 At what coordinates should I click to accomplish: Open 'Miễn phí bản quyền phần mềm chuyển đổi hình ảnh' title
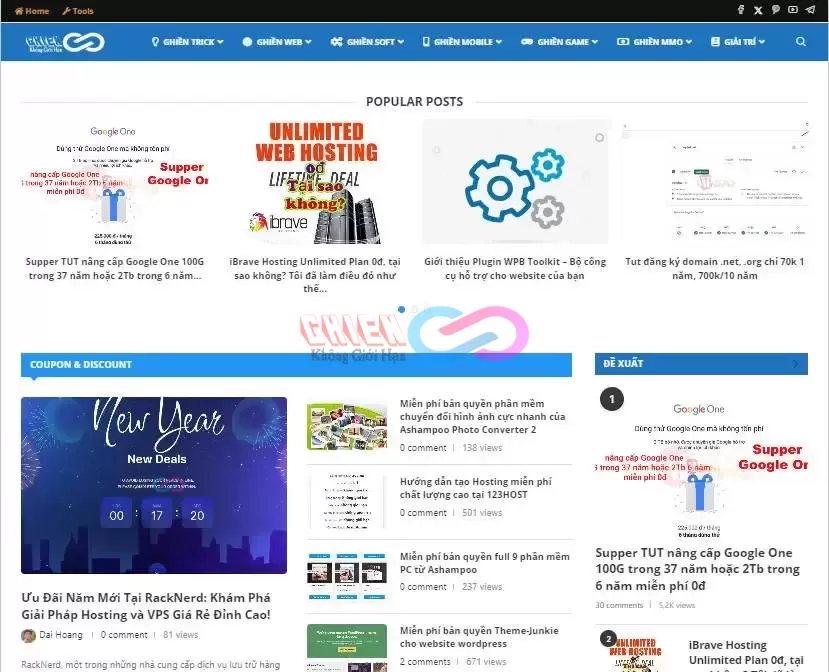482,417
